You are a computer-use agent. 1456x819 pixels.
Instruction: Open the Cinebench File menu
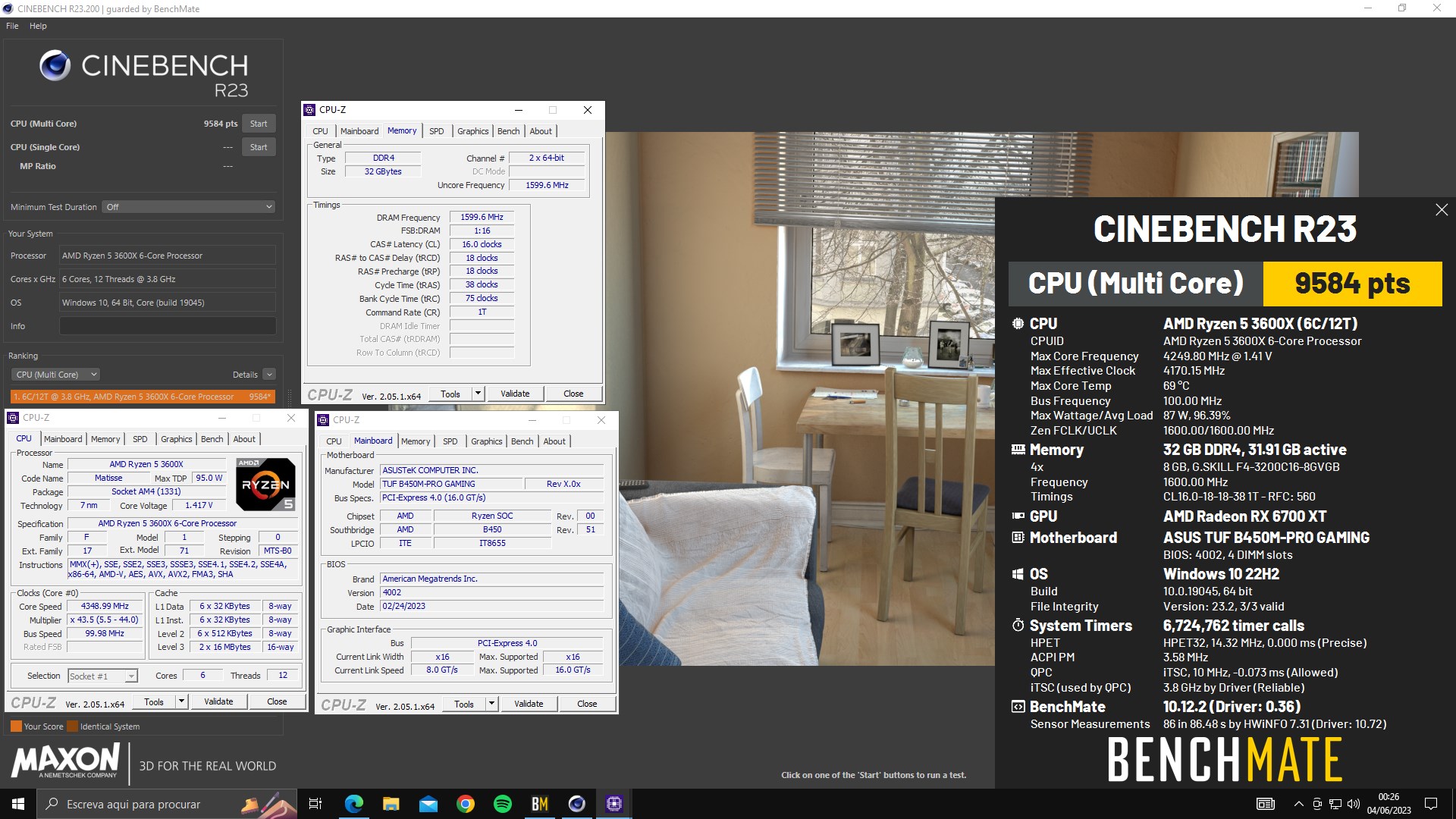pyautogui.click(x=12, y=26)
